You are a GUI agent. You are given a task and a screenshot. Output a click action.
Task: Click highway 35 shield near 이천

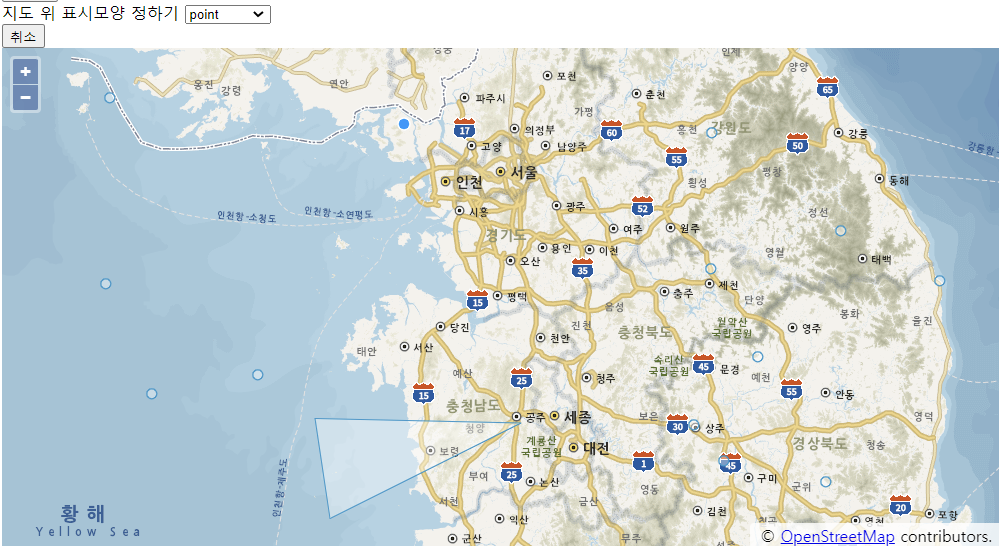582,268
